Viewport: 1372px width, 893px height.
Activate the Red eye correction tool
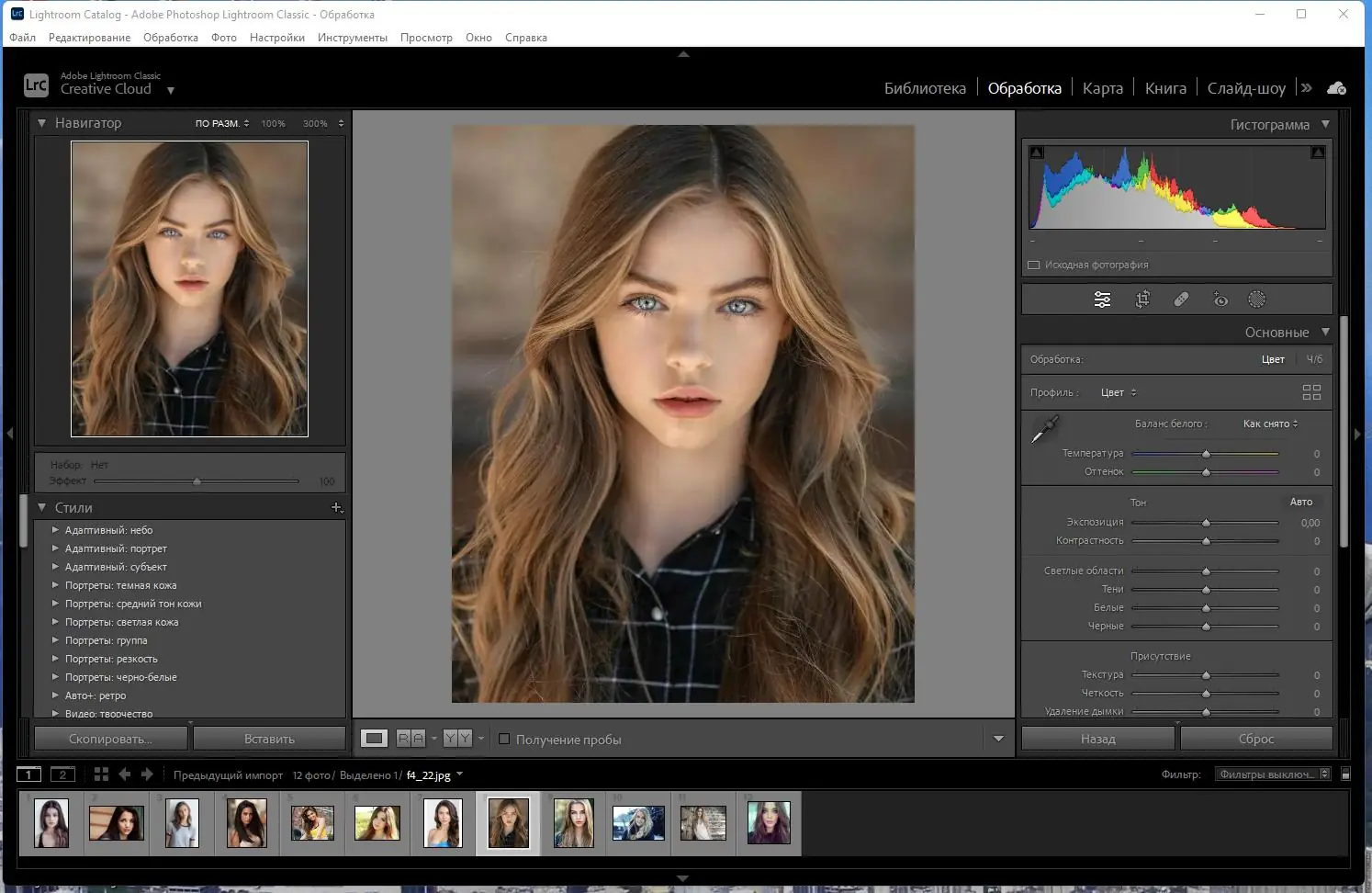pos(1220,300)
